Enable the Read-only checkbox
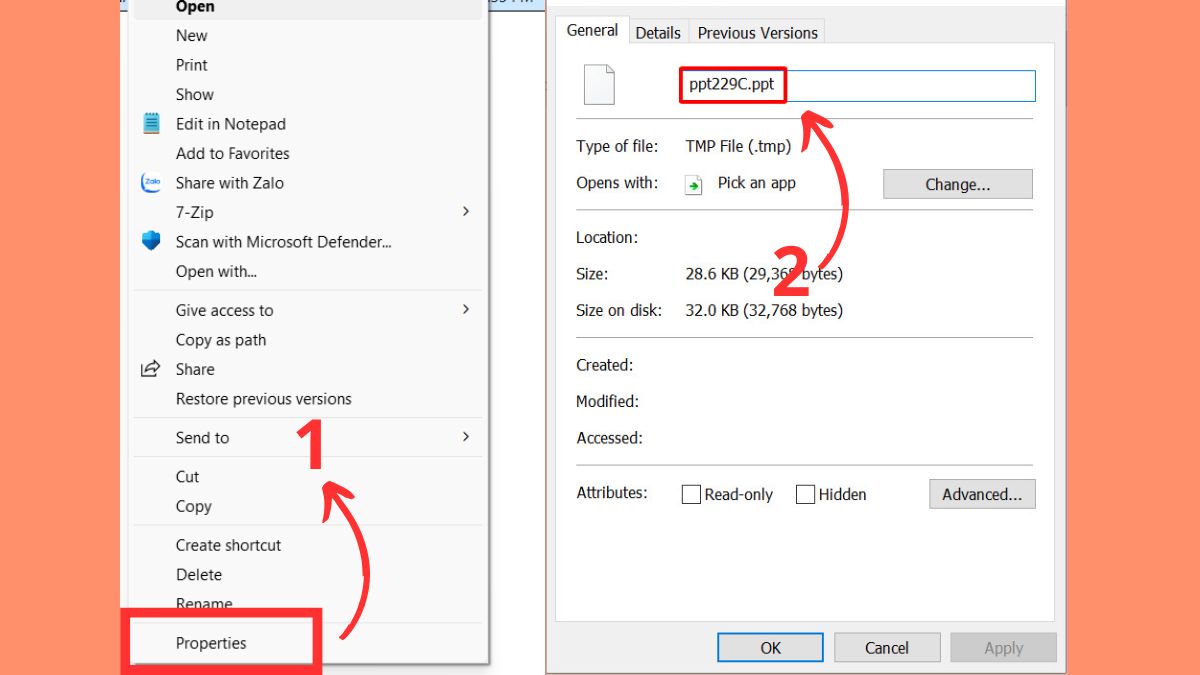1200x675 pixels. [691, 494]
